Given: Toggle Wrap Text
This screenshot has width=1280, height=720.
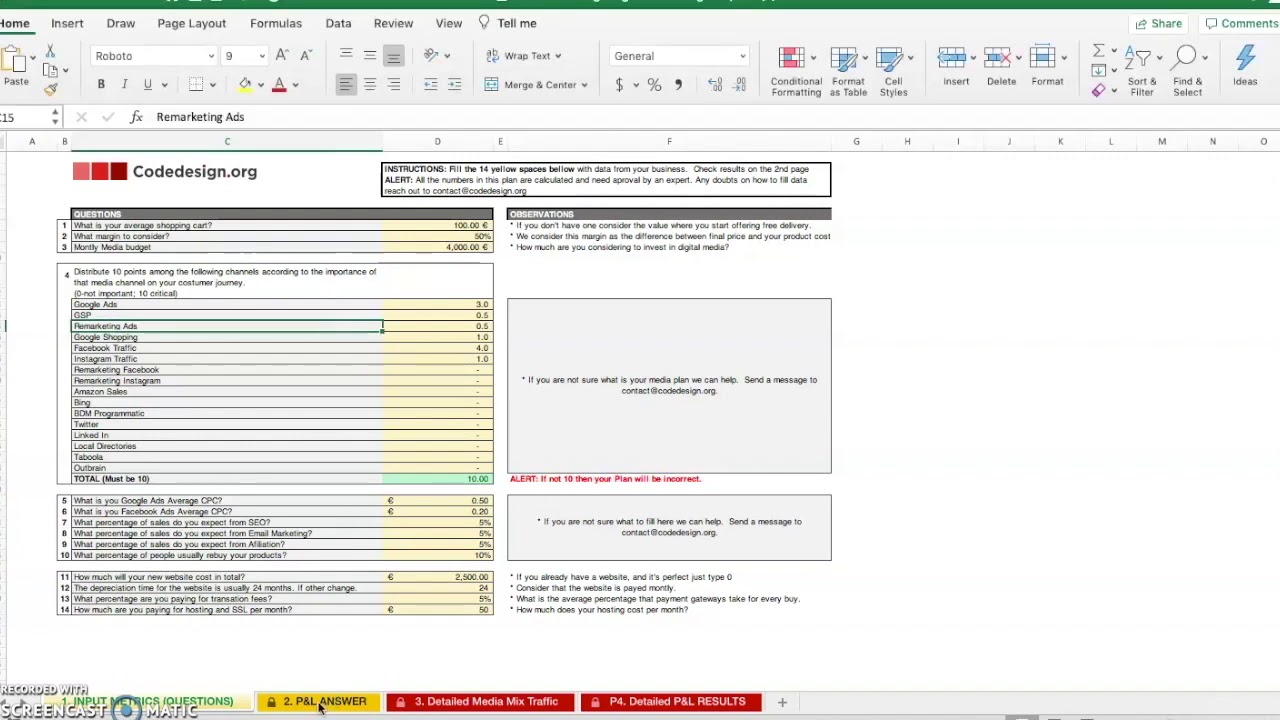Looking at the screenshot, I should [523, 56].
